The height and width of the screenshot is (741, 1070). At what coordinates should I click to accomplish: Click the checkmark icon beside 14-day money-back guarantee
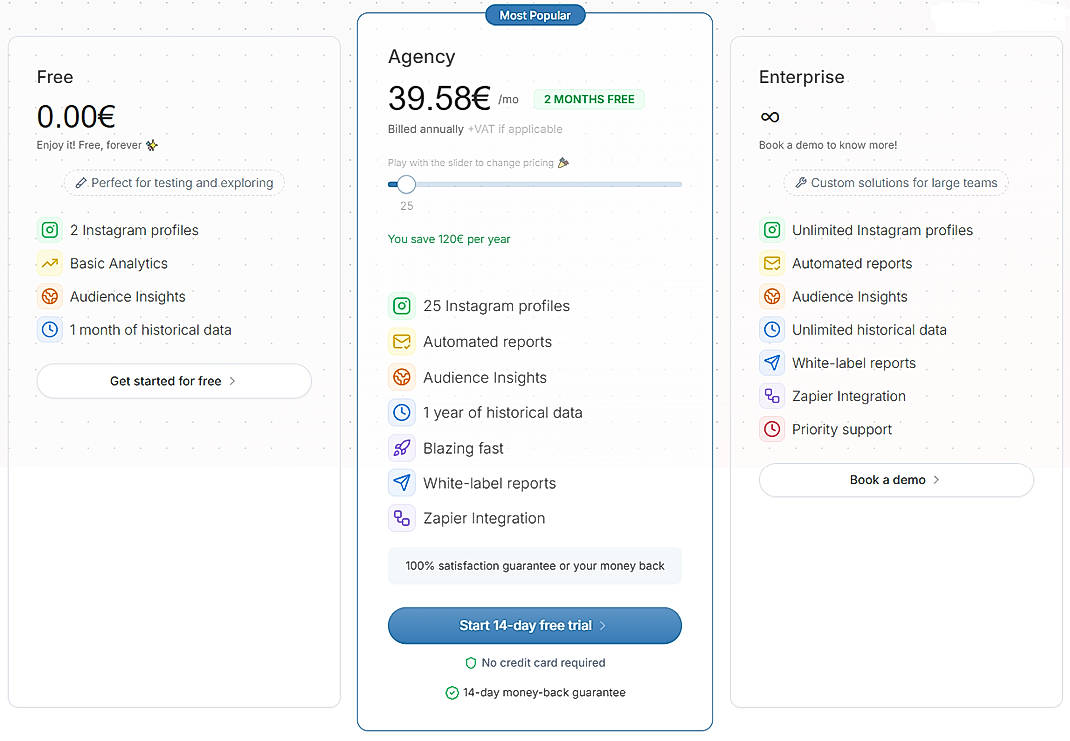[x=452, y=693]
